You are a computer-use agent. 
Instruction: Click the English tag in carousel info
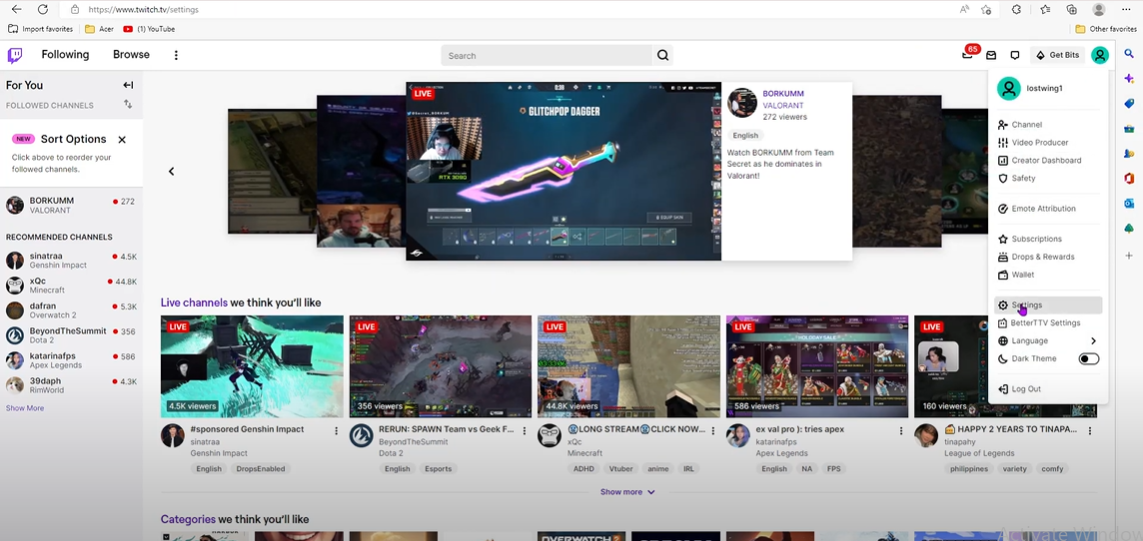(x=745, y=136)
